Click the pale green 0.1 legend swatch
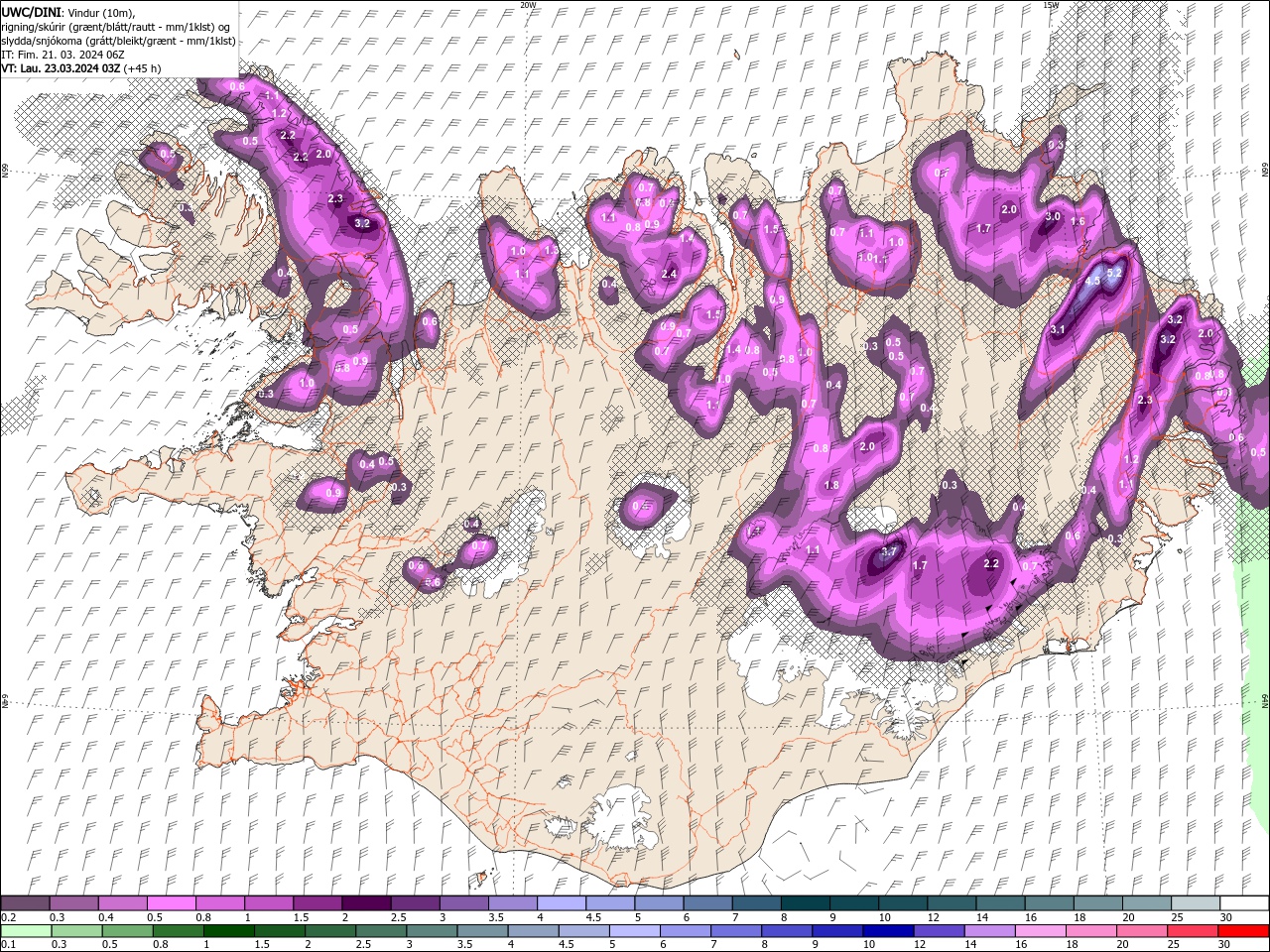 click(x=26, y=930)
